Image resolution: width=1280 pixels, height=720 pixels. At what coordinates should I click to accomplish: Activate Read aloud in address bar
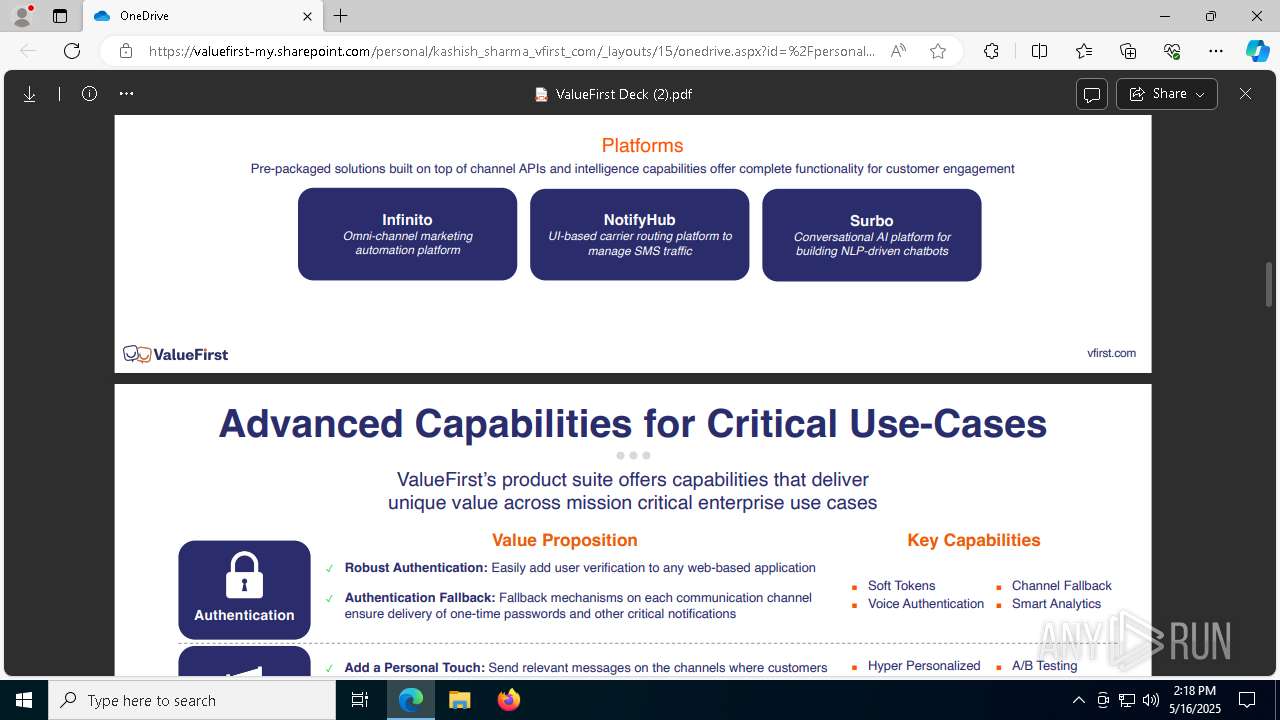click(898, 51)
